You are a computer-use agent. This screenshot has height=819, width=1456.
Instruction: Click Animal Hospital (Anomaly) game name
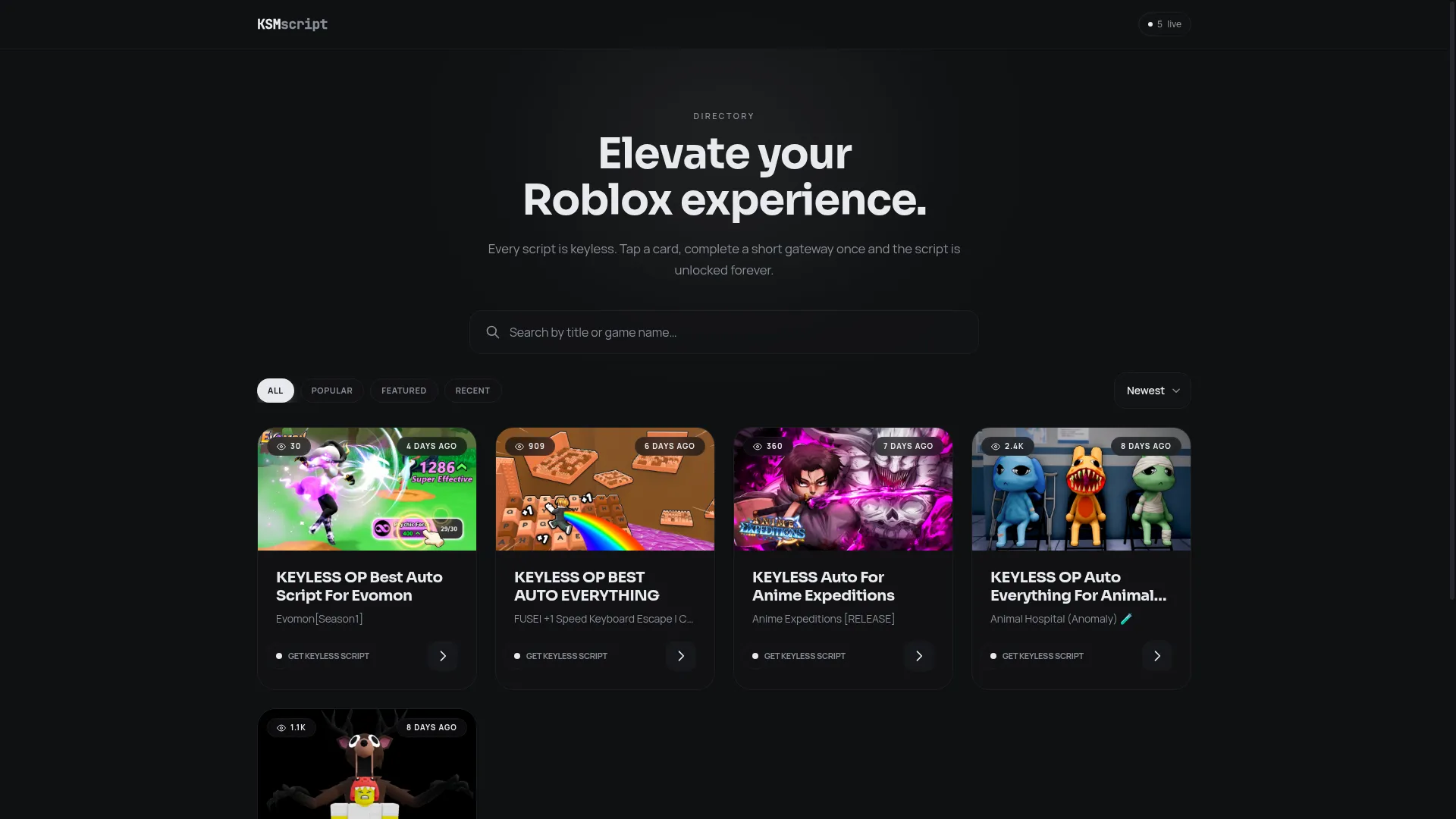coord(1061,619)
